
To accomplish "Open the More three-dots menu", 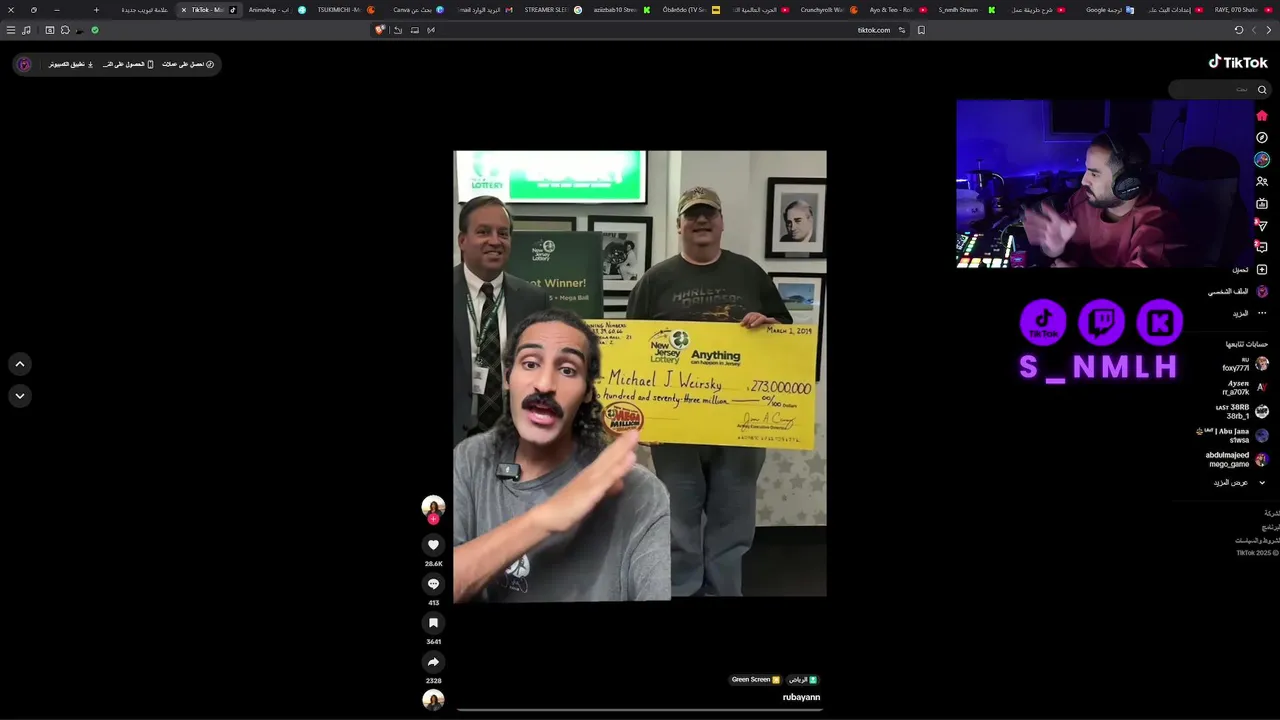I will [x=1262, y=313].
